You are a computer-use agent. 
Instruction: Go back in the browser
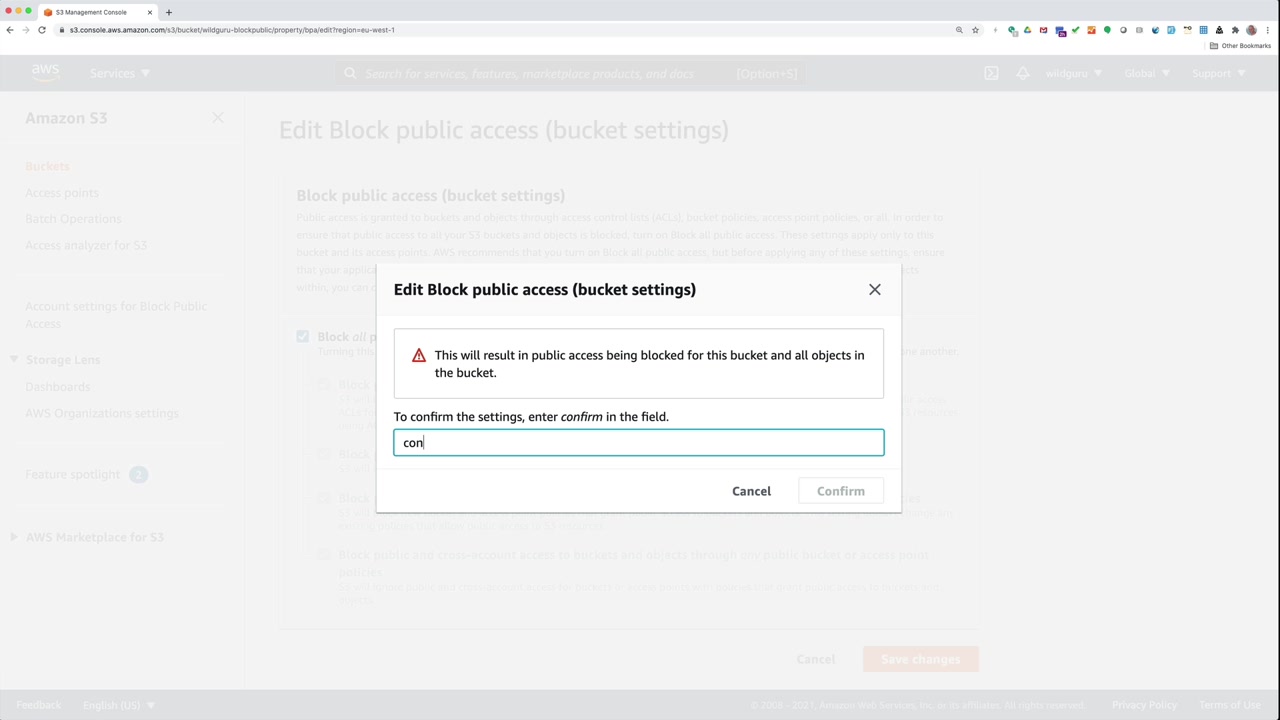coord(10,30)
